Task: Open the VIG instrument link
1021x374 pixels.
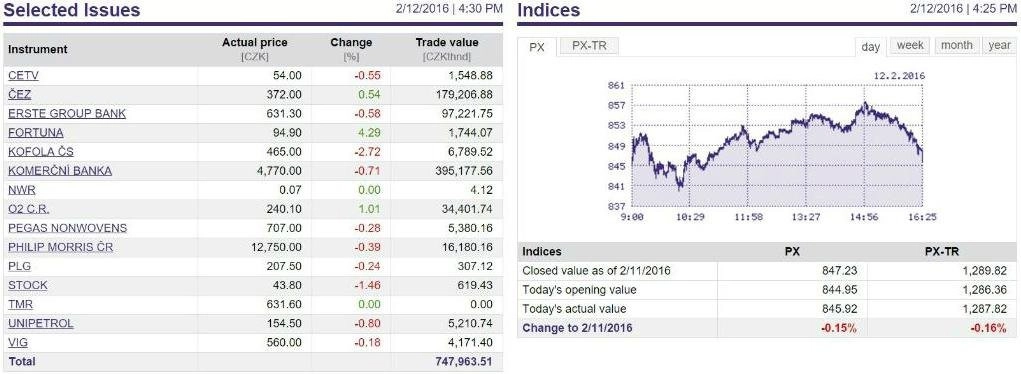Action: tap(18, 342)
